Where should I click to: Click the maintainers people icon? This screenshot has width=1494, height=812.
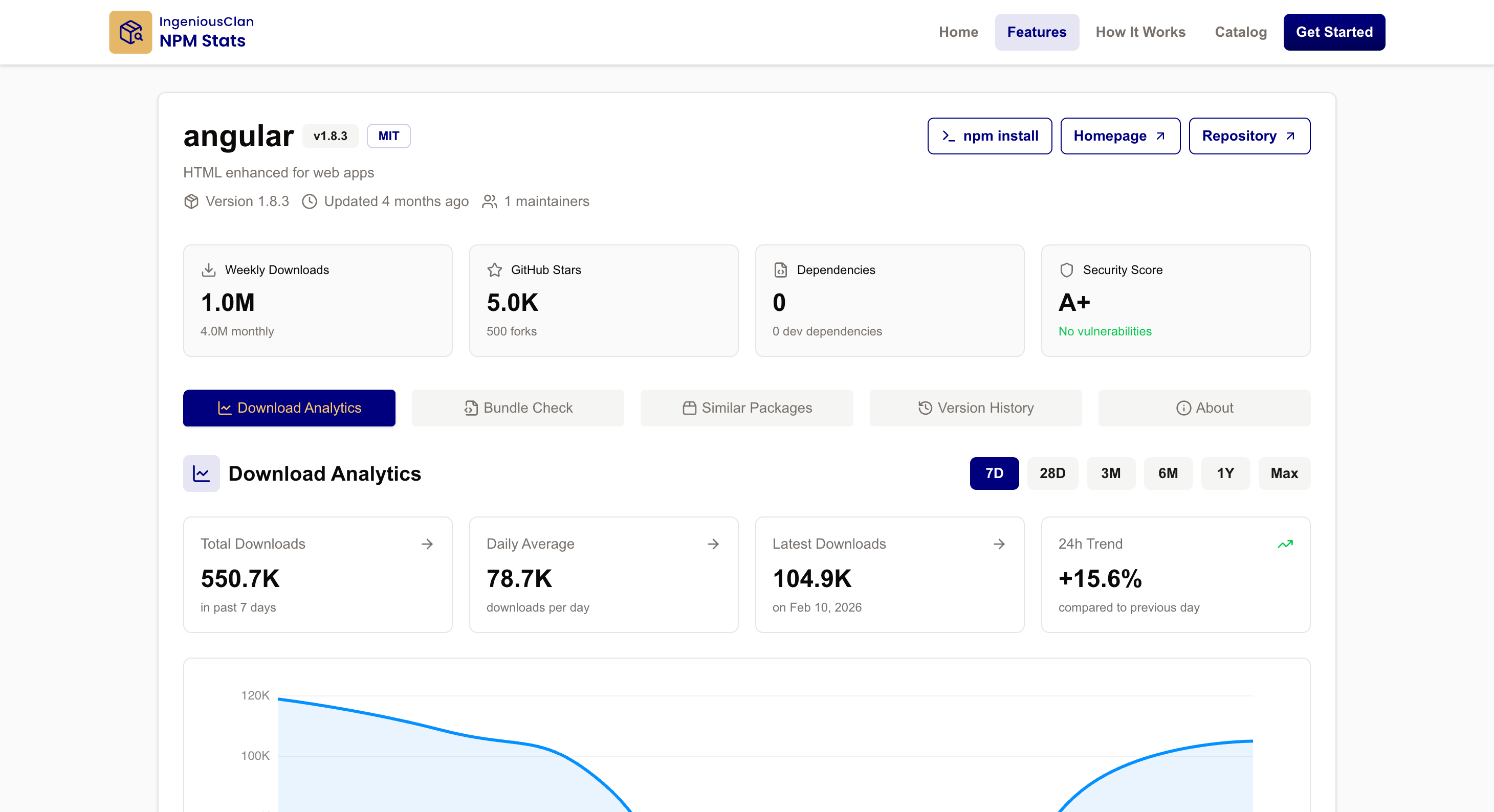coord(489,201)
